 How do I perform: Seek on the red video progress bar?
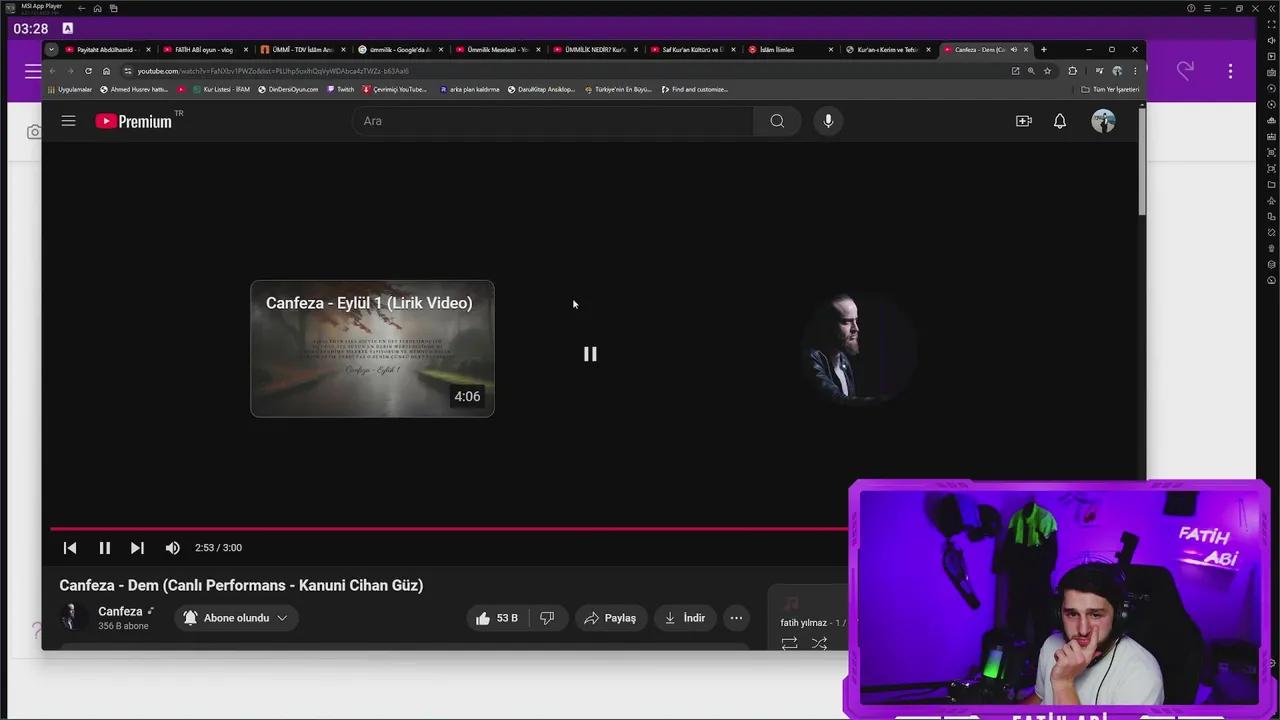click(449, 528)
